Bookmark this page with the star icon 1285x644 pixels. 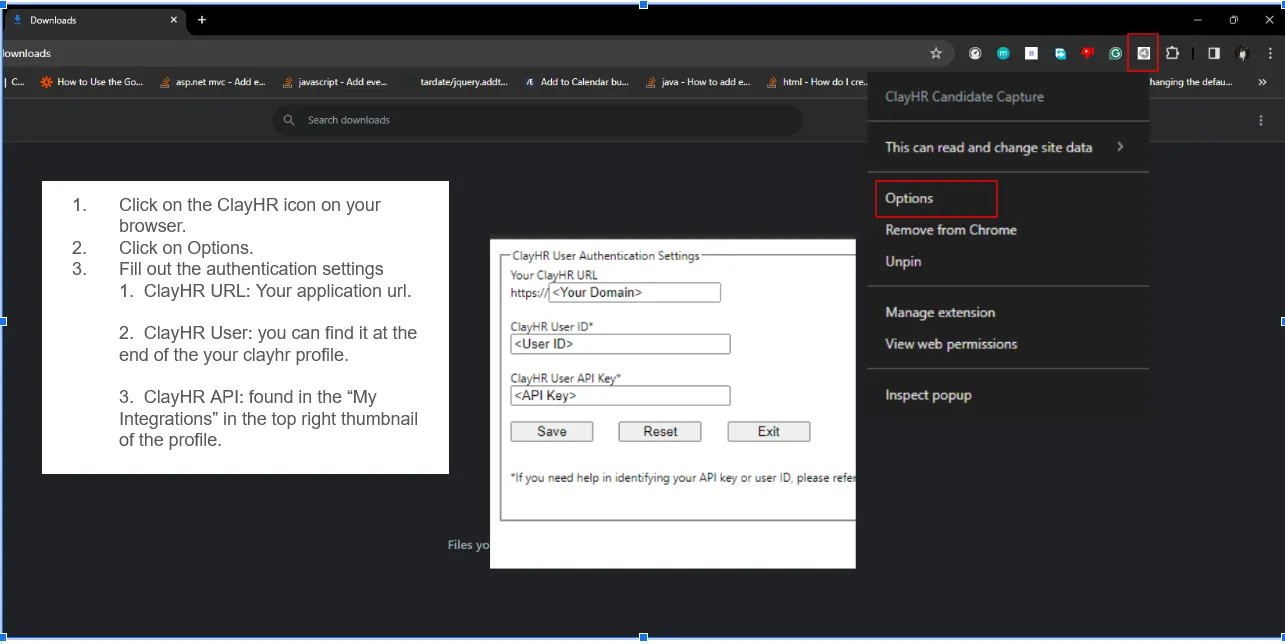pyautogui.click(x=936, y=53)
